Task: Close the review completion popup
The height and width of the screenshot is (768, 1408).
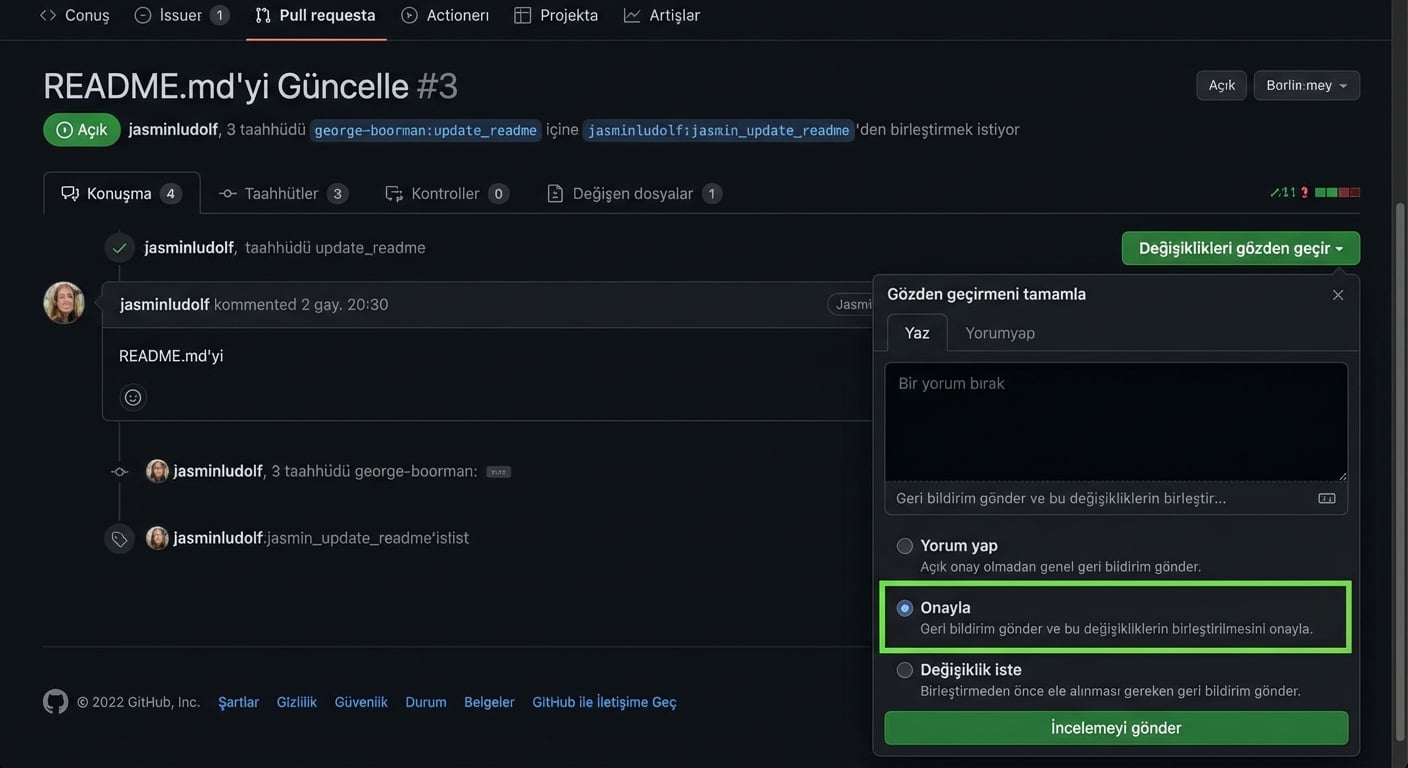Action: pos(1337,295)
